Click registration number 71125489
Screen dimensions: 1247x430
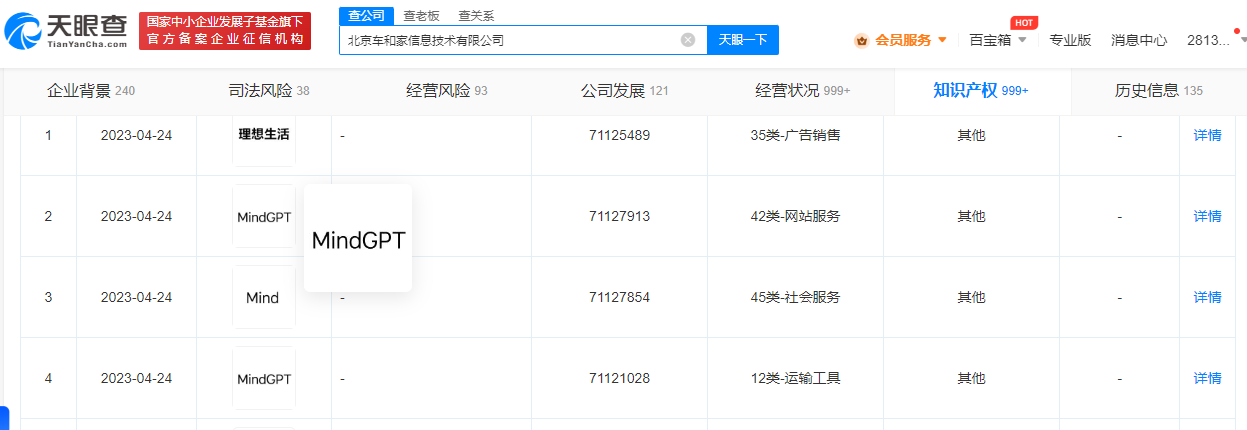pos(619,135)
